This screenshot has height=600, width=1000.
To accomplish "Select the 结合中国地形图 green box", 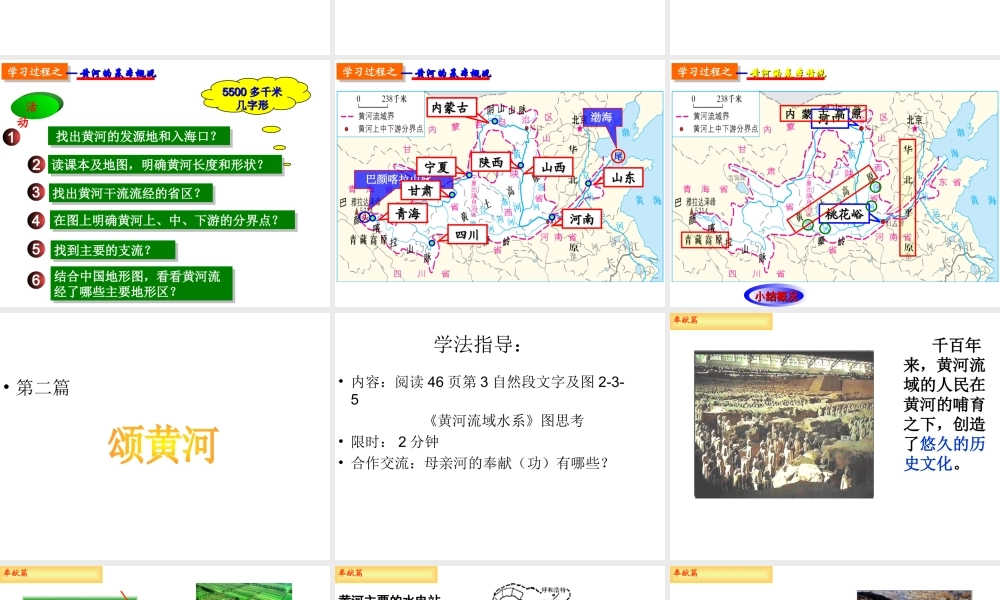I will tap(142, 284).
